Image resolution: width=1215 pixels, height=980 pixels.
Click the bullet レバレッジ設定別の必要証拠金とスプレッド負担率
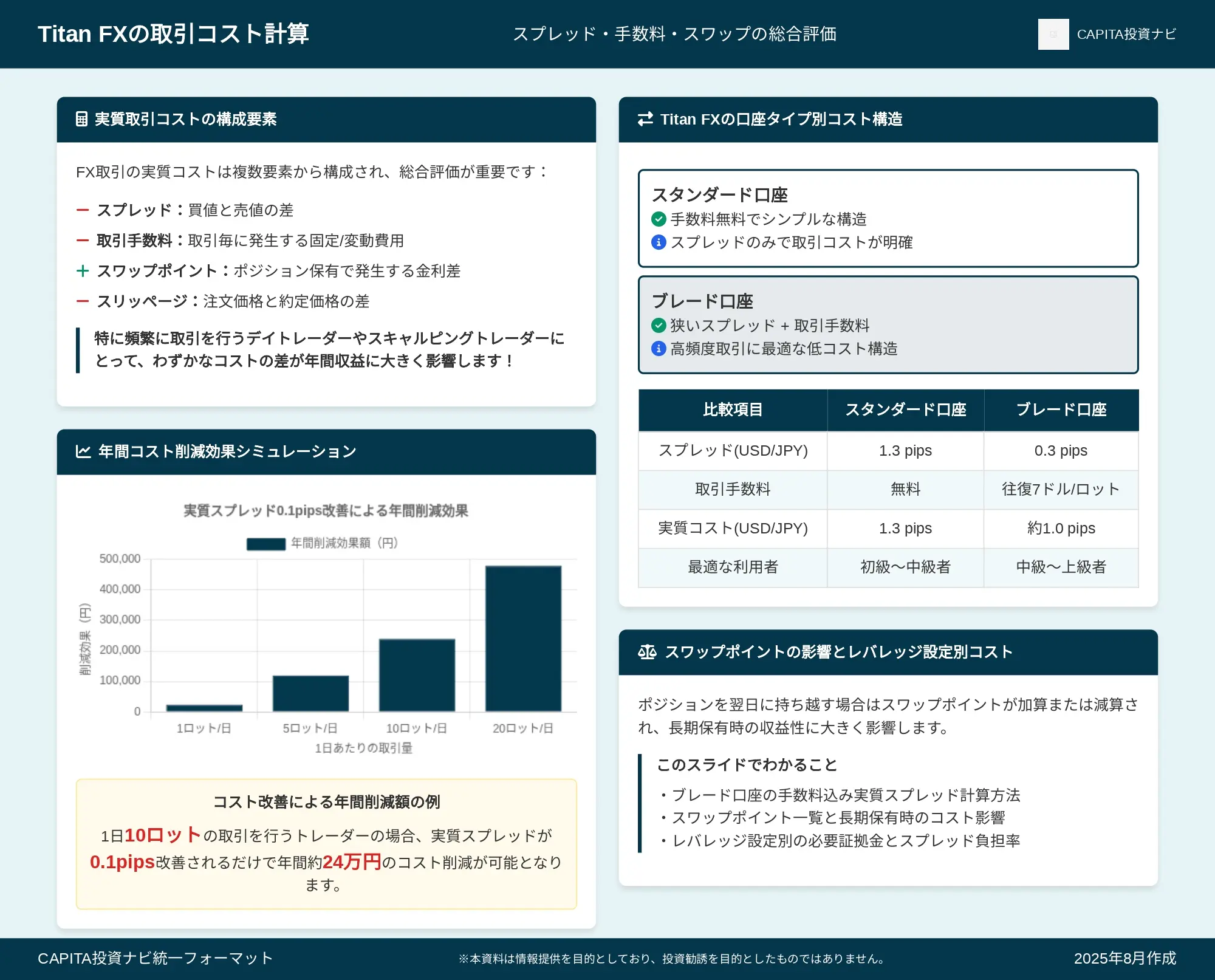coord(839,841)
